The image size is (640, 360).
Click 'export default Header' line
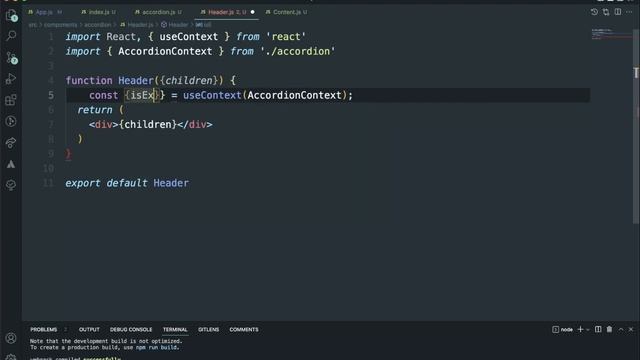click(127, 183)
